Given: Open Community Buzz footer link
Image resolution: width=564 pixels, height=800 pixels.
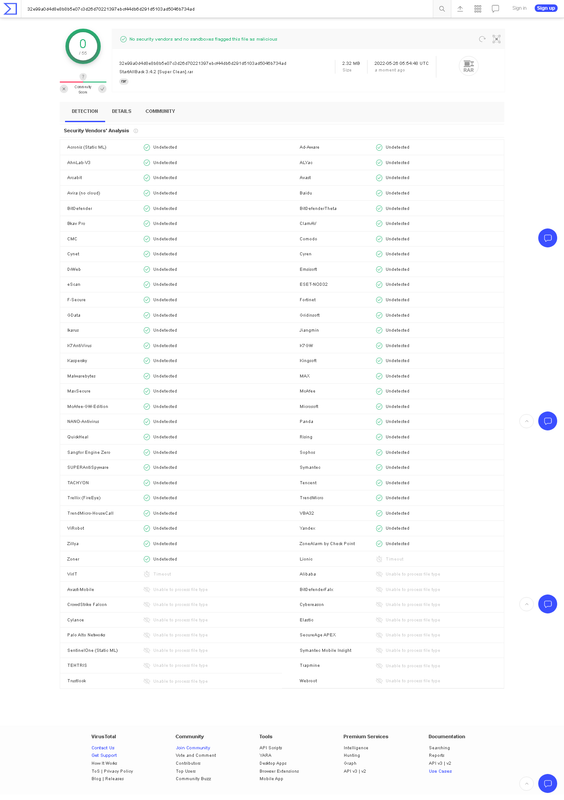Looking at the screenshot, I should 193,779.
